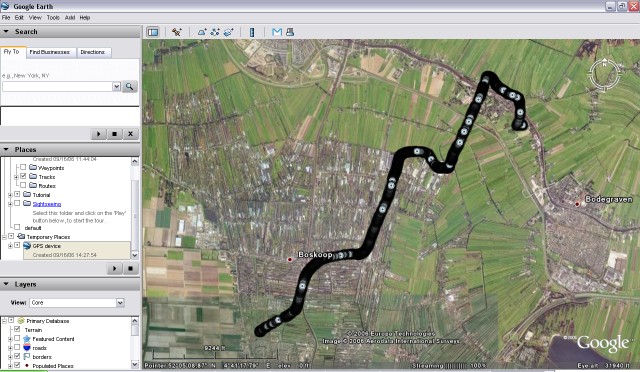This screenshot has height=372, width=640.
Task: Click the Add Path toolbar icon
Action: click(x=215, y=32)
